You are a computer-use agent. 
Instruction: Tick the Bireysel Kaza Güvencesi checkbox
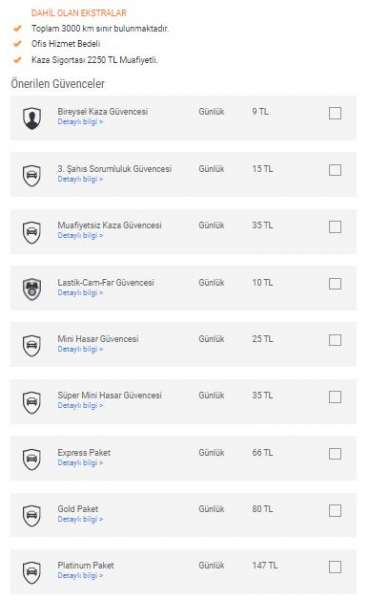(335, 113)
